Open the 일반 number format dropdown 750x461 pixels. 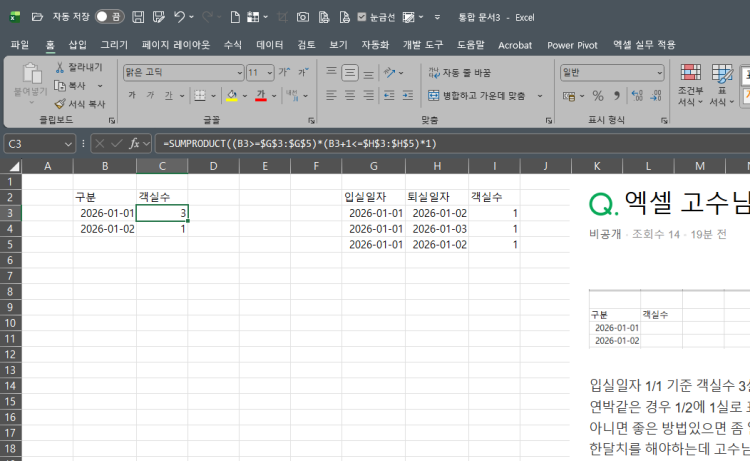pos(660,73)
